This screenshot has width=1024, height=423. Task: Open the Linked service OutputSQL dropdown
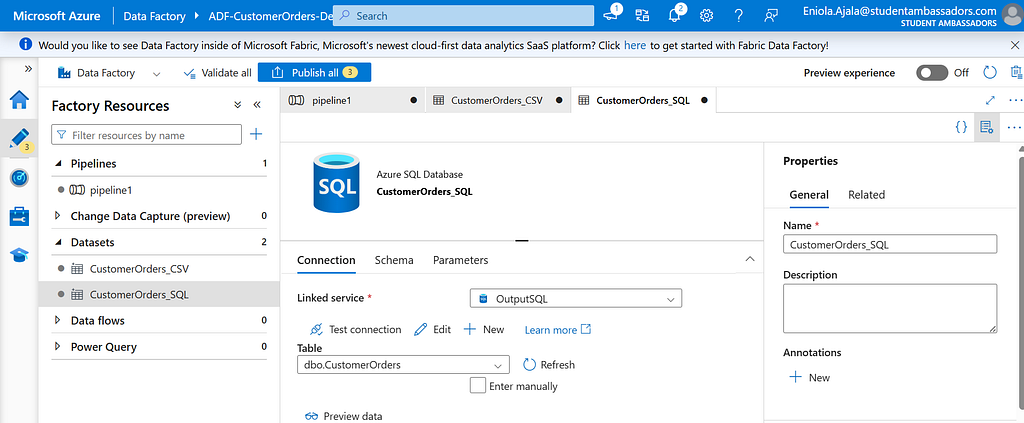[575, 298]
